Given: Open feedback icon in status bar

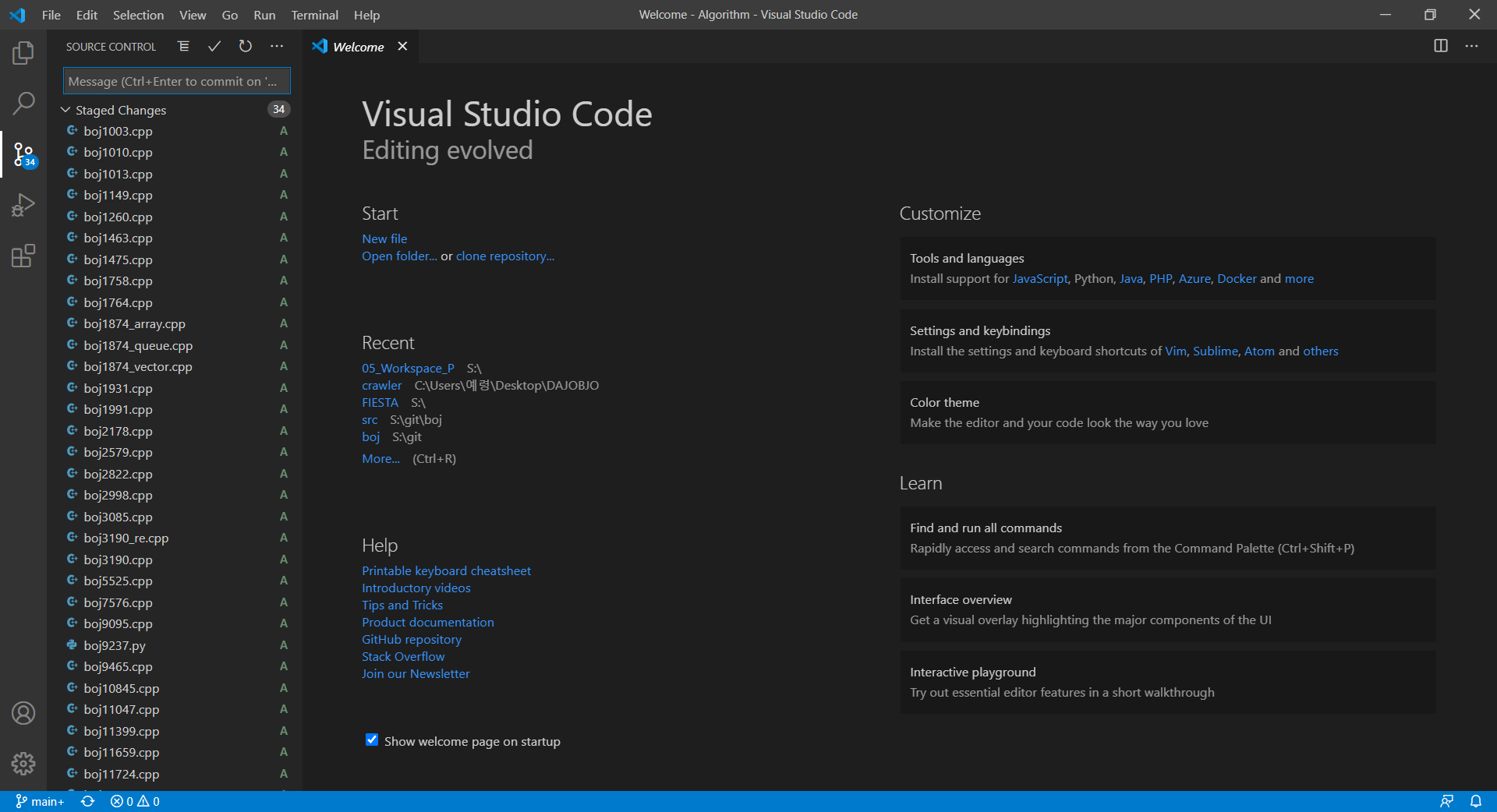Looking at the screenshot, I should 1446,801.
